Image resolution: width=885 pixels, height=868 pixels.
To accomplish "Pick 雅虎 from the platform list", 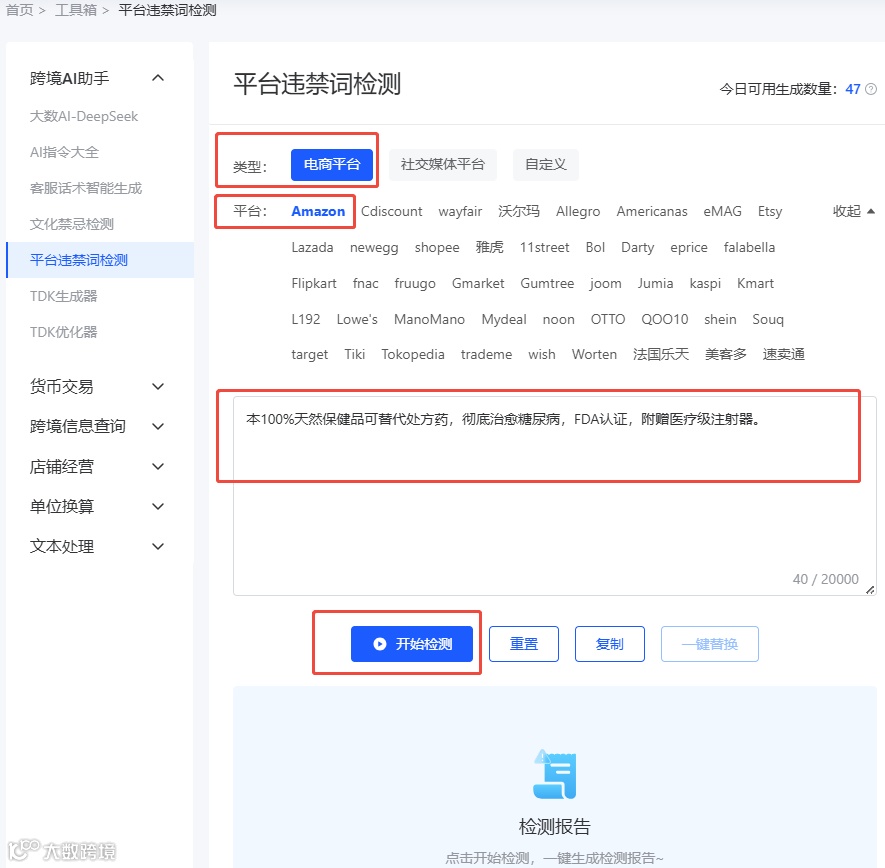I will [x=489, y=248].
